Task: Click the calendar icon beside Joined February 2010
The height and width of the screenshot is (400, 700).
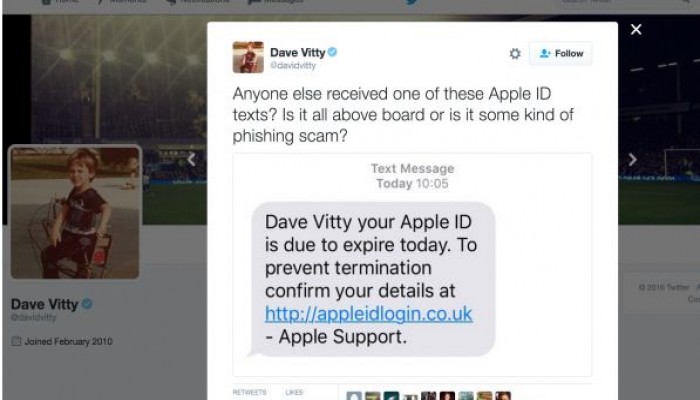Action: click(x=16, y=342)
